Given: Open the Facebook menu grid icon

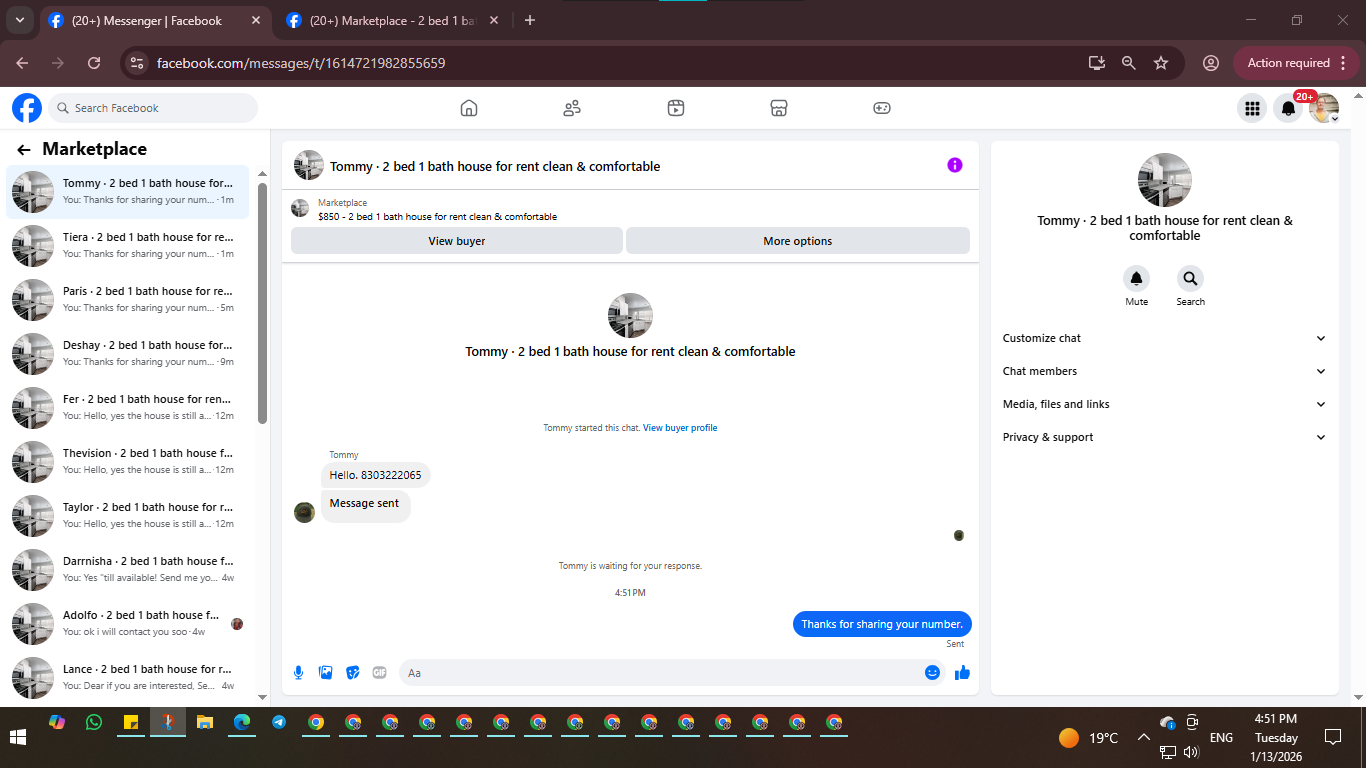Looking at the screenshot, I should 1251,108.
